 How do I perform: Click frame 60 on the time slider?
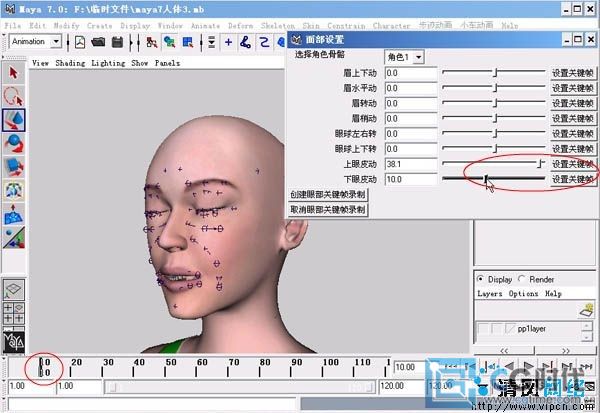196,367
